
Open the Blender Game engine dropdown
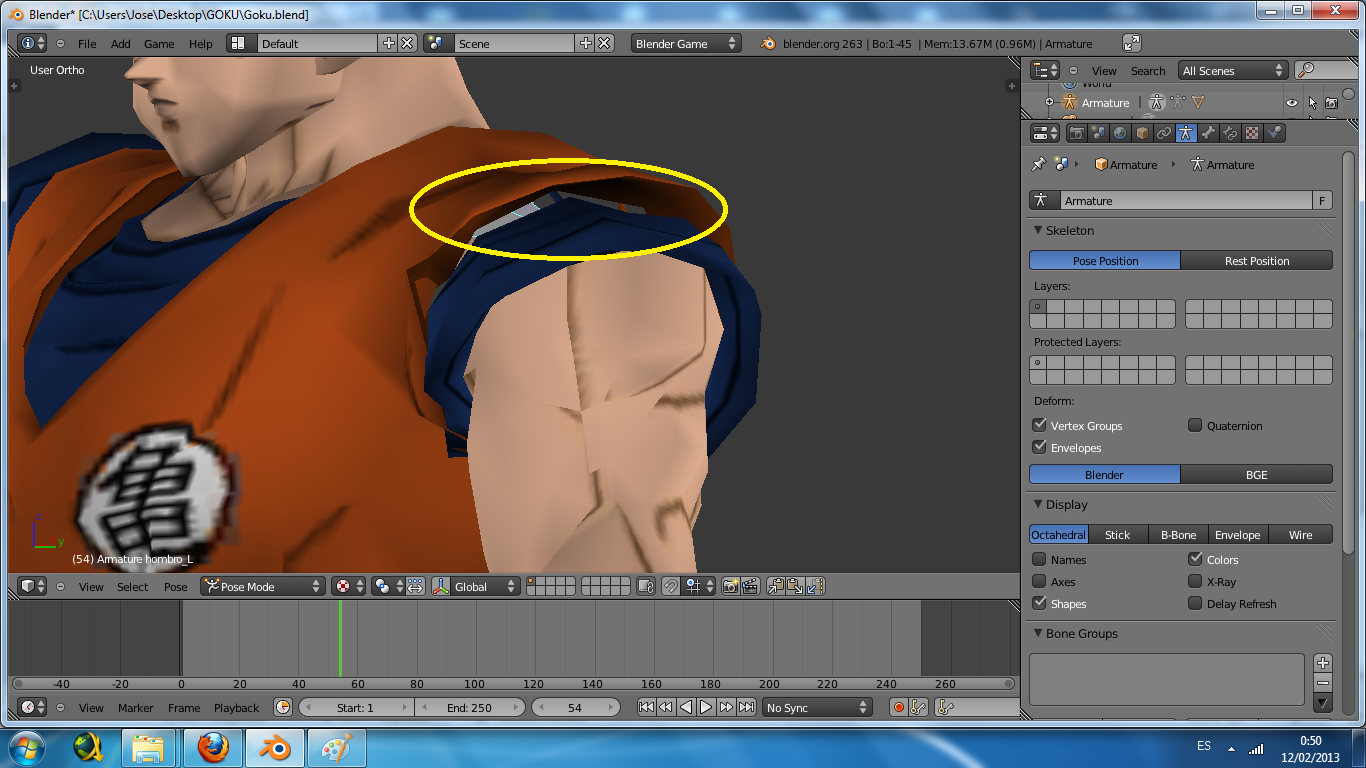(x=685, y=44)
